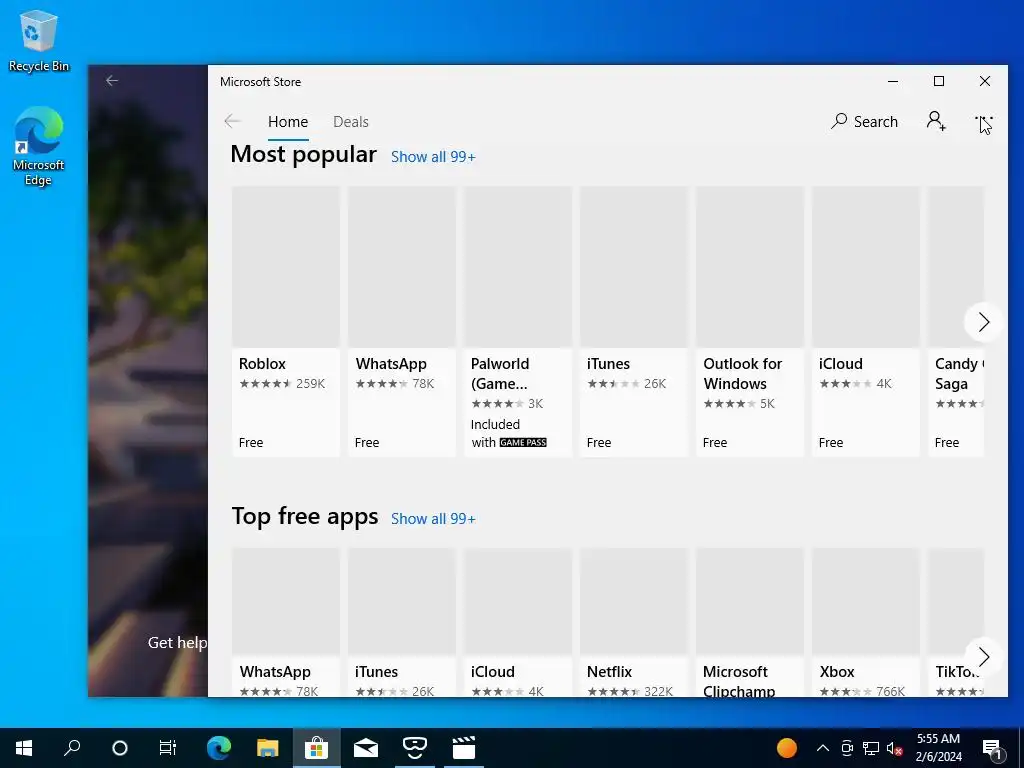Open the Netflix app thumbnail
Screen dimensions: 1024x768
click(633, 601)
